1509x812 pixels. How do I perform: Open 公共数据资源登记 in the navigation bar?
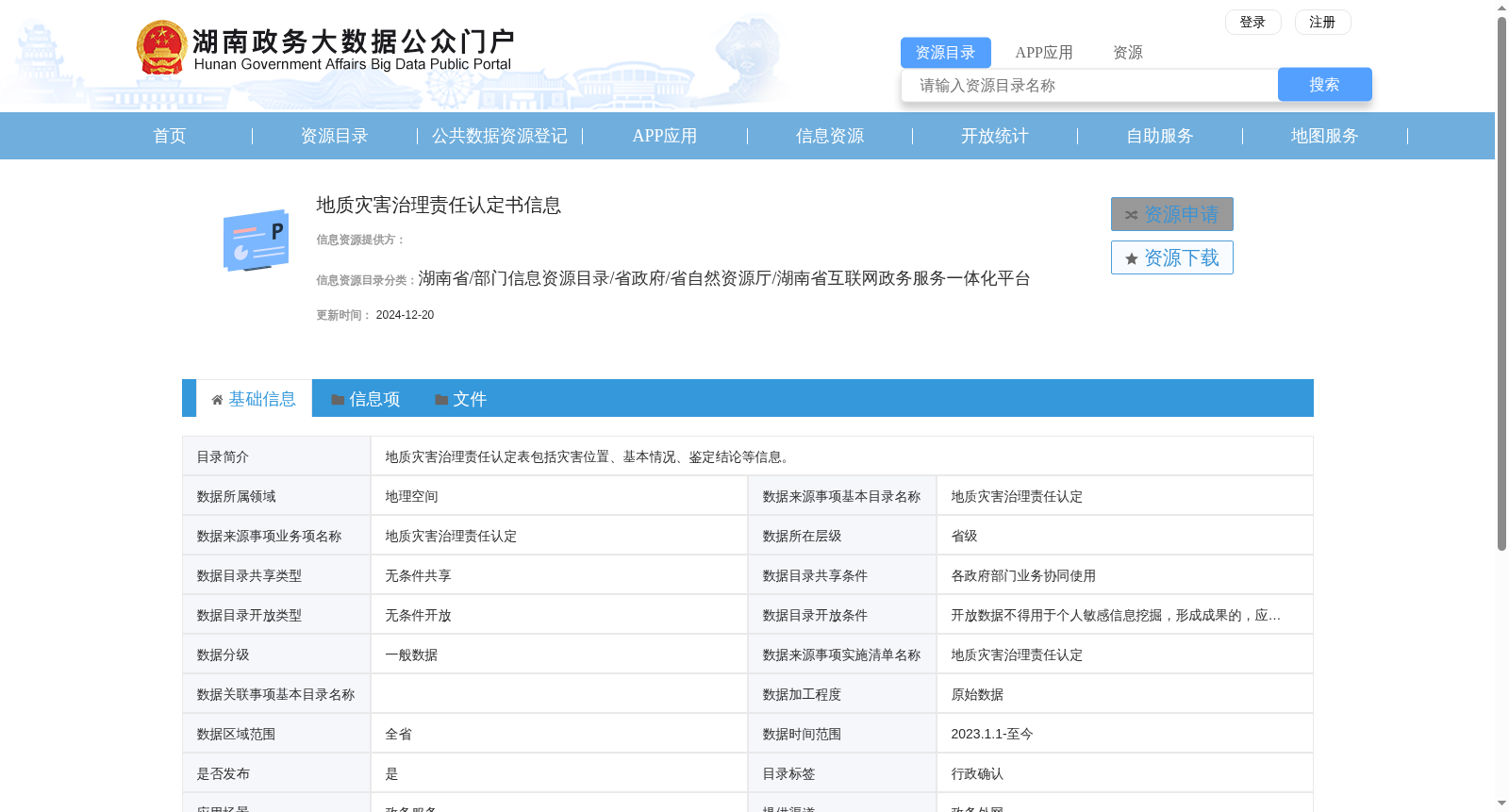[500, 136]
